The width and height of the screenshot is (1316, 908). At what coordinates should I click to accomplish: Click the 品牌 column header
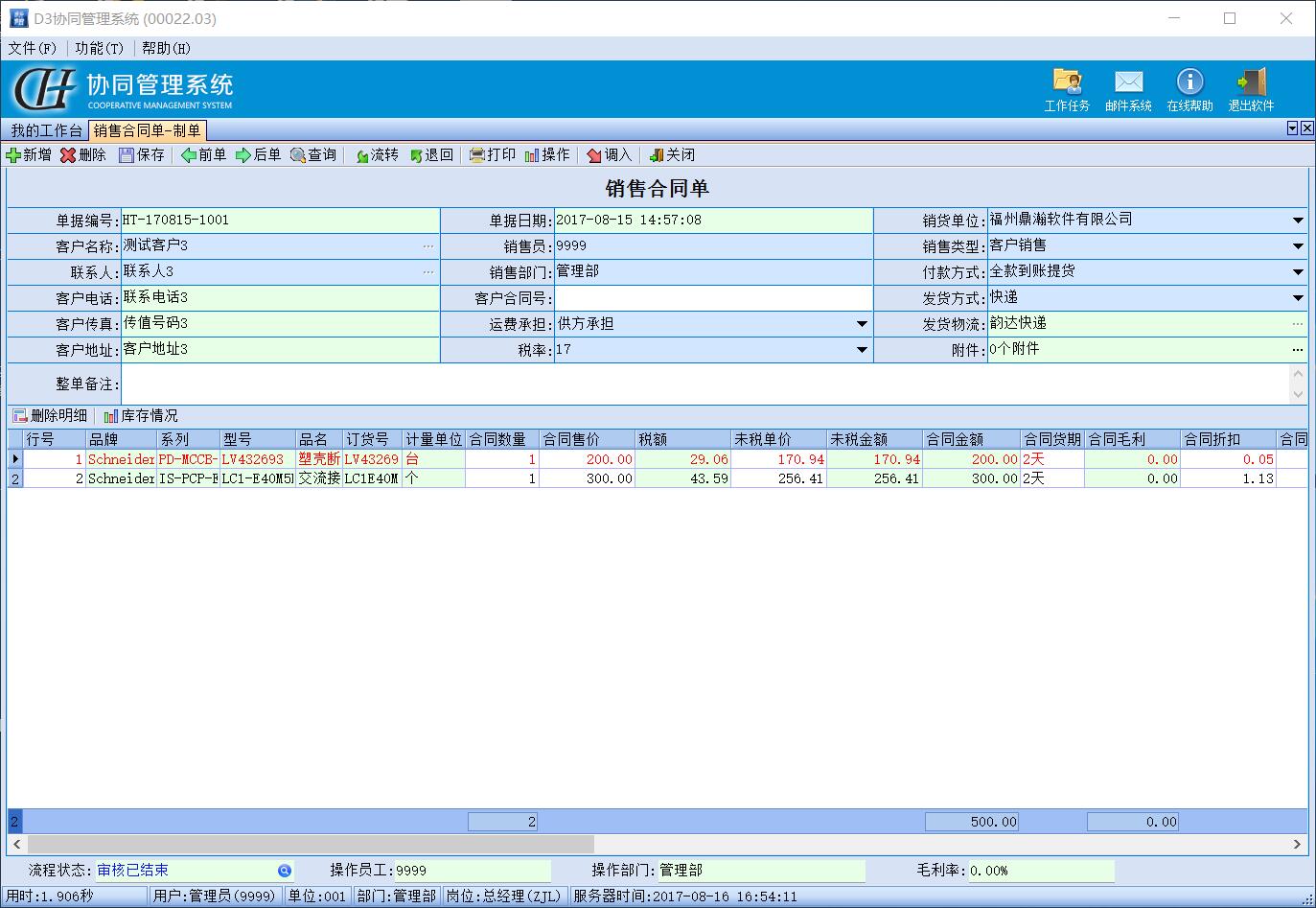(120, 439)
